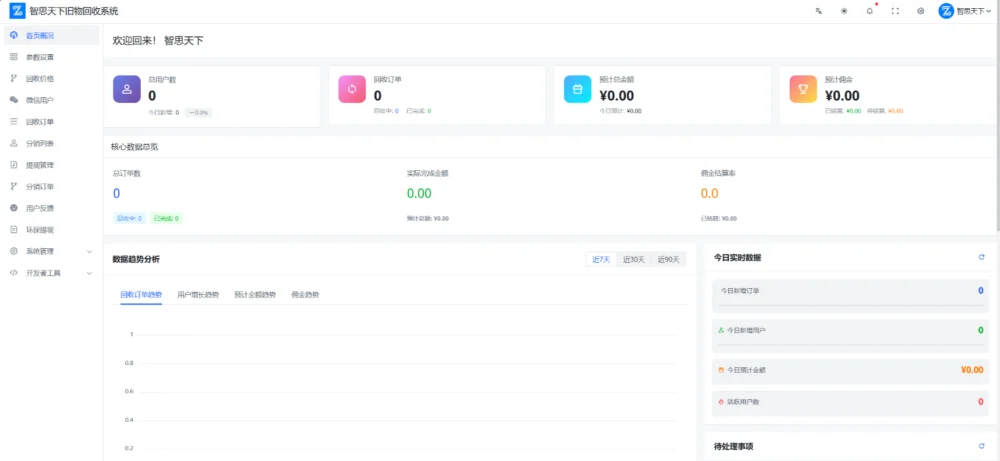Select the 近30天 time range
Image resolution: width=1000 pixels, height=461 pixels.
pos(634,259)
